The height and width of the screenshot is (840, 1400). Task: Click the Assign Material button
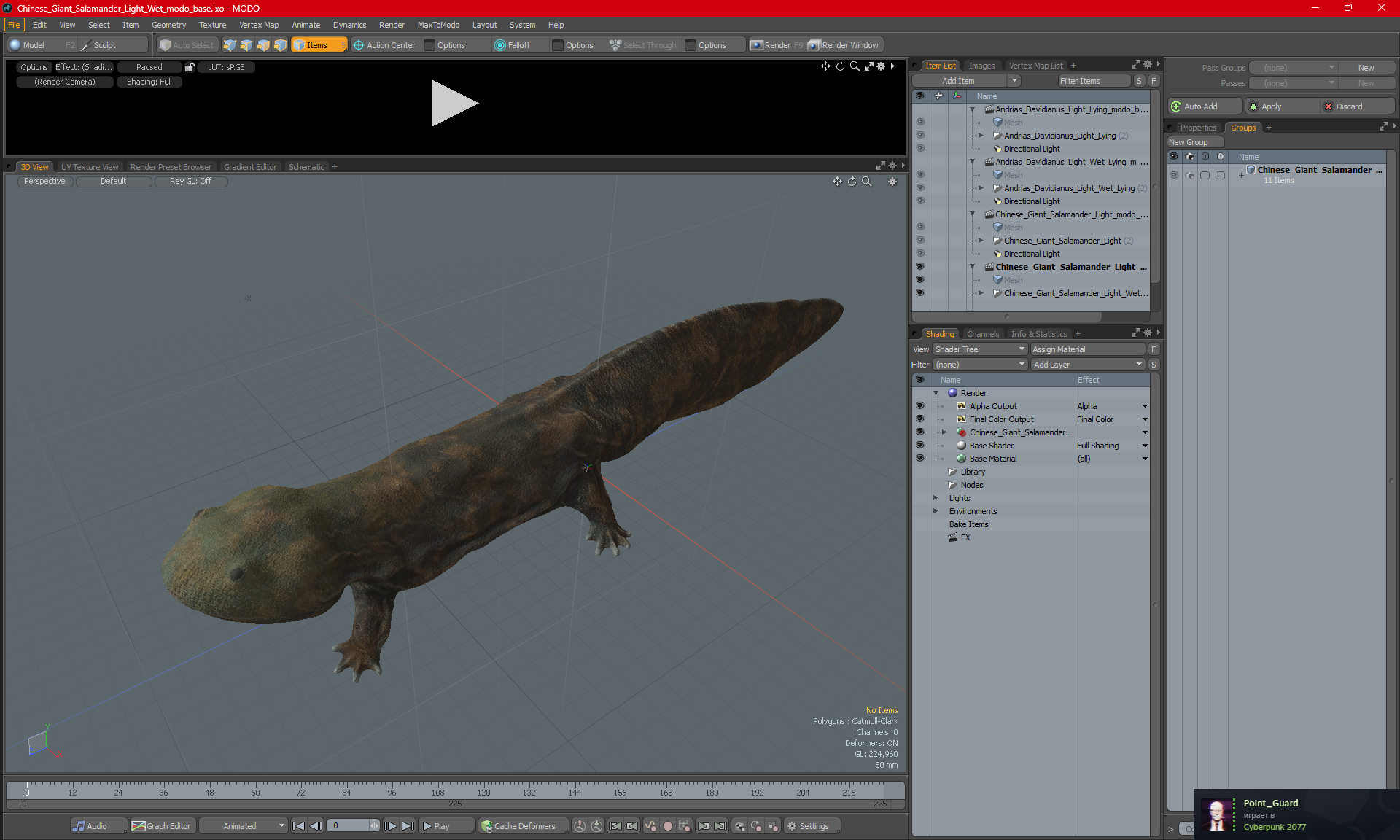pos(1087,349)
